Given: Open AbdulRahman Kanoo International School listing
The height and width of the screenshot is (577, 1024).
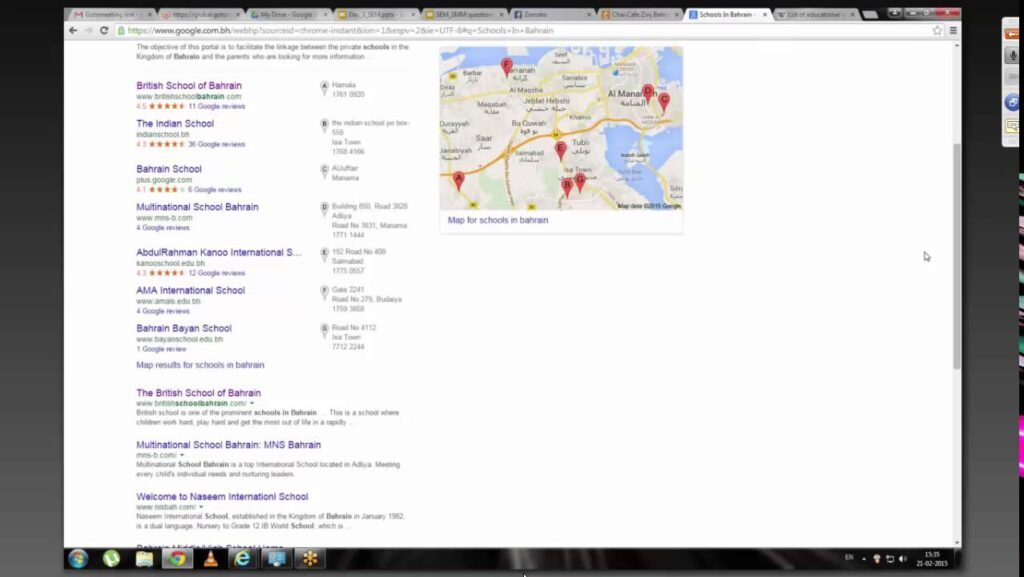Looking at the screenshot, I should click(219, 253).
